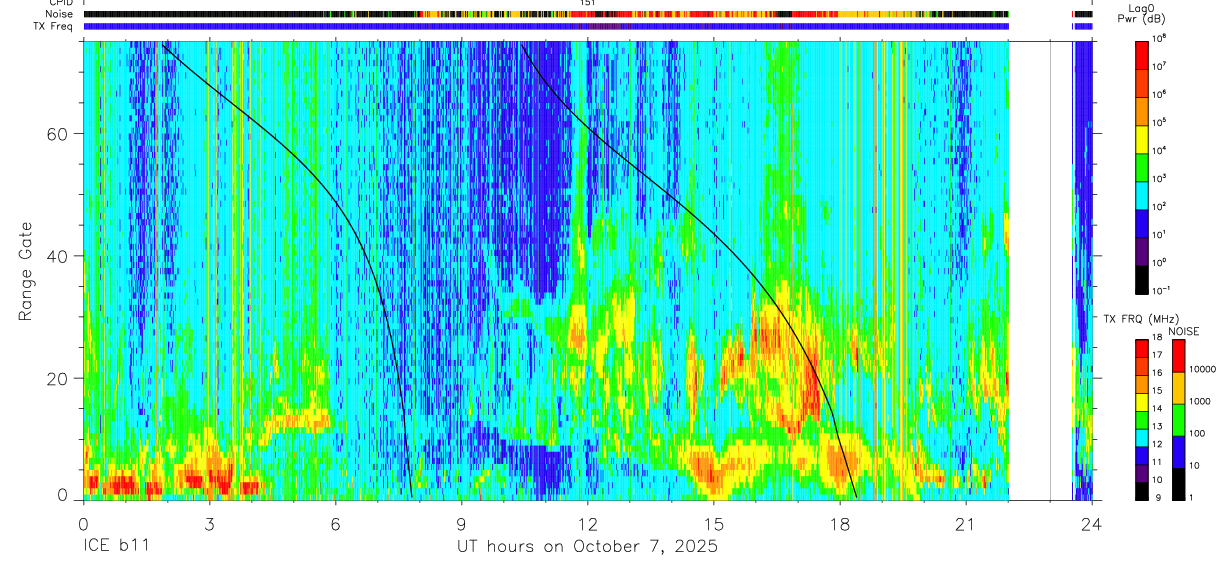This screenshot has width=1228, height=567.
Task: Click the yellow segment of Lag0 power colorbar
Action: coord(1142,139)
